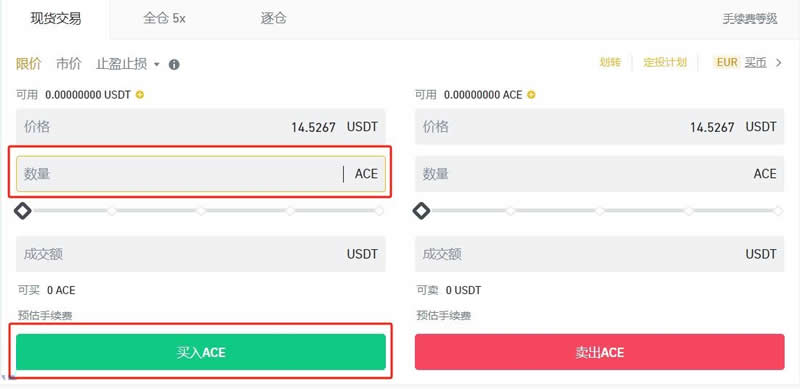Open the 定投计划 link
The width and height of the screenshot is (800, 389).
point(665,63)
